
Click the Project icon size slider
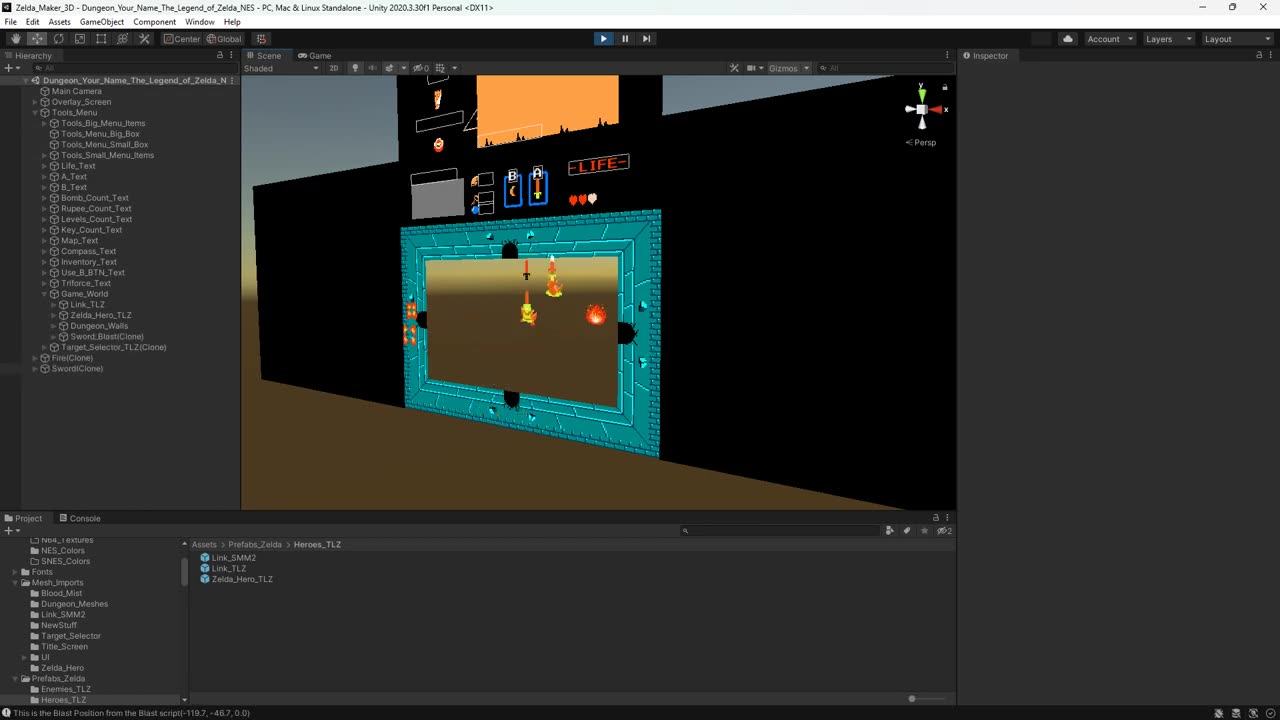click(x=911, y=699)
